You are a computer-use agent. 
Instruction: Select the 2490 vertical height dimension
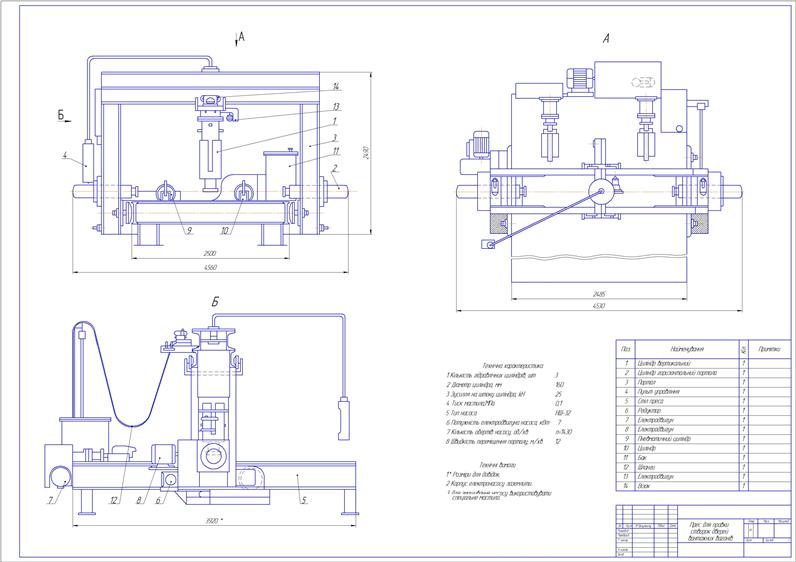click(366, 153)
